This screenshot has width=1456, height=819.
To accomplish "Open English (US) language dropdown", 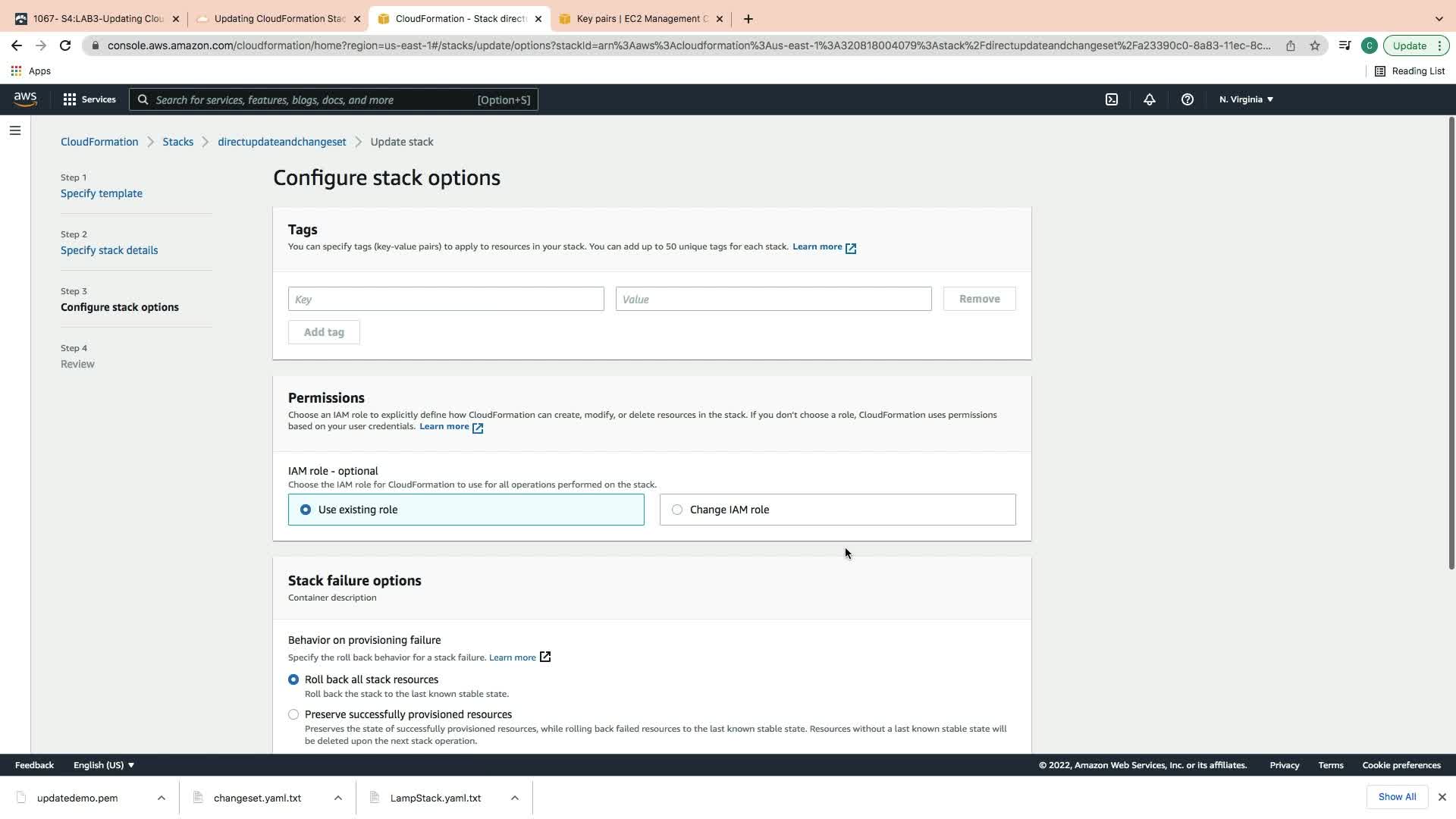I will pos(103,765).
